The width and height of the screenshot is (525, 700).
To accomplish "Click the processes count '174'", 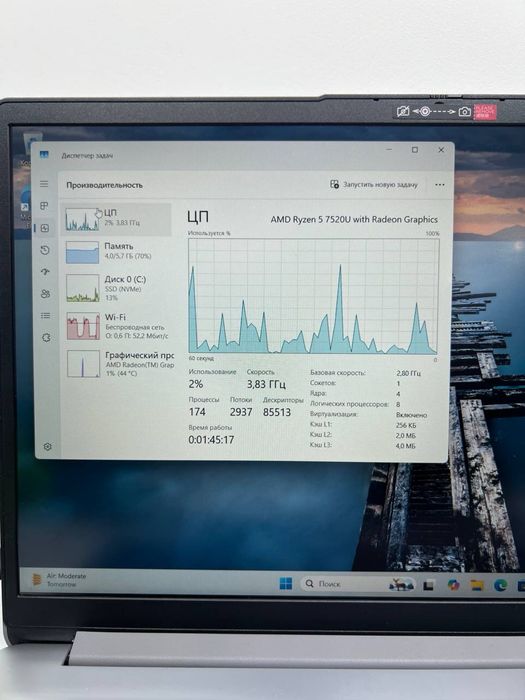I will (197, 412).
